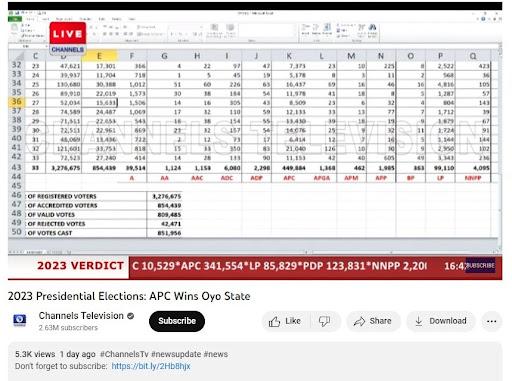Subscribe using the black Subscribe button
Screen dimensions: 512x381
coord(177,321)
